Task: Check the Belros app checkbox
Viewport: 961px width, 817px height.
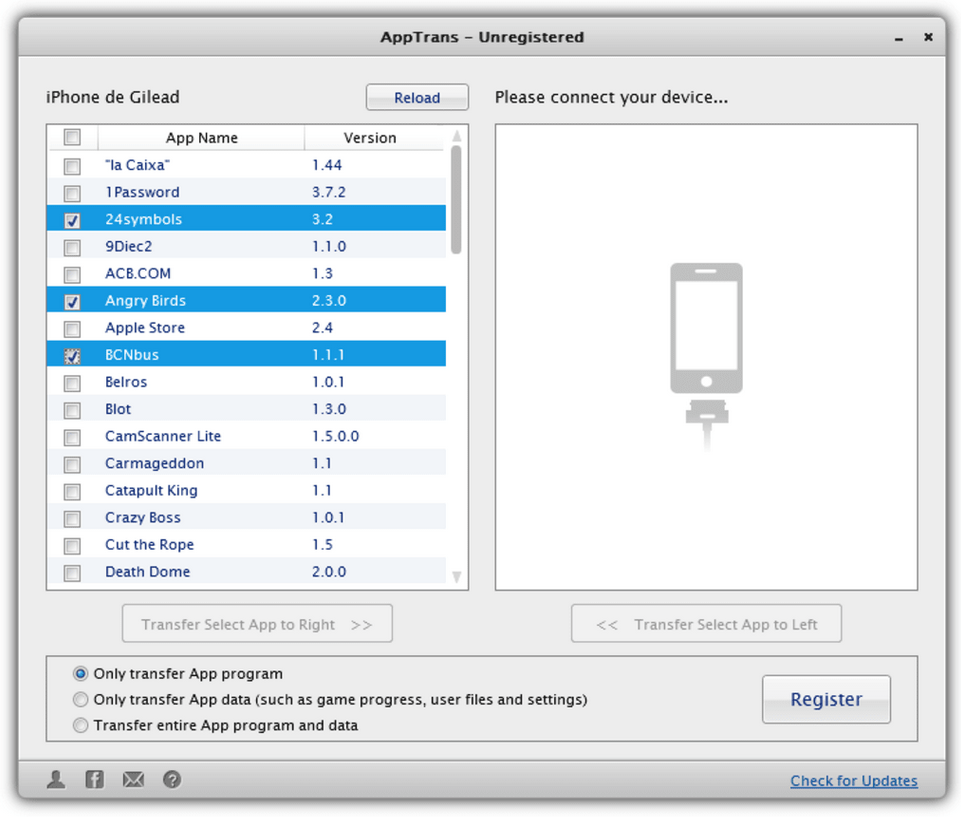Action: coord(72,383)
